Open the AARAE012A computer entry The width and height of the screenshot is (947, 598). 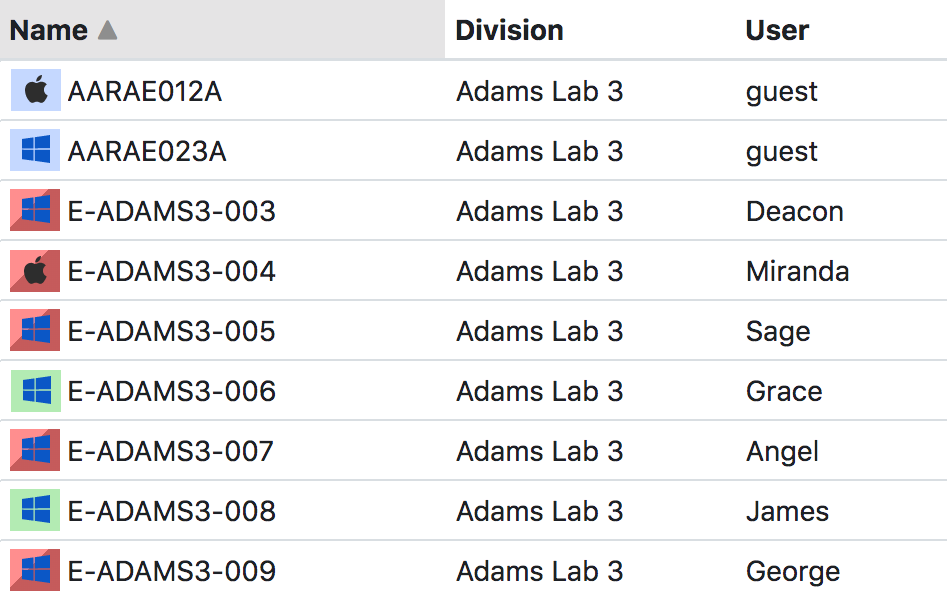[145, 92]
